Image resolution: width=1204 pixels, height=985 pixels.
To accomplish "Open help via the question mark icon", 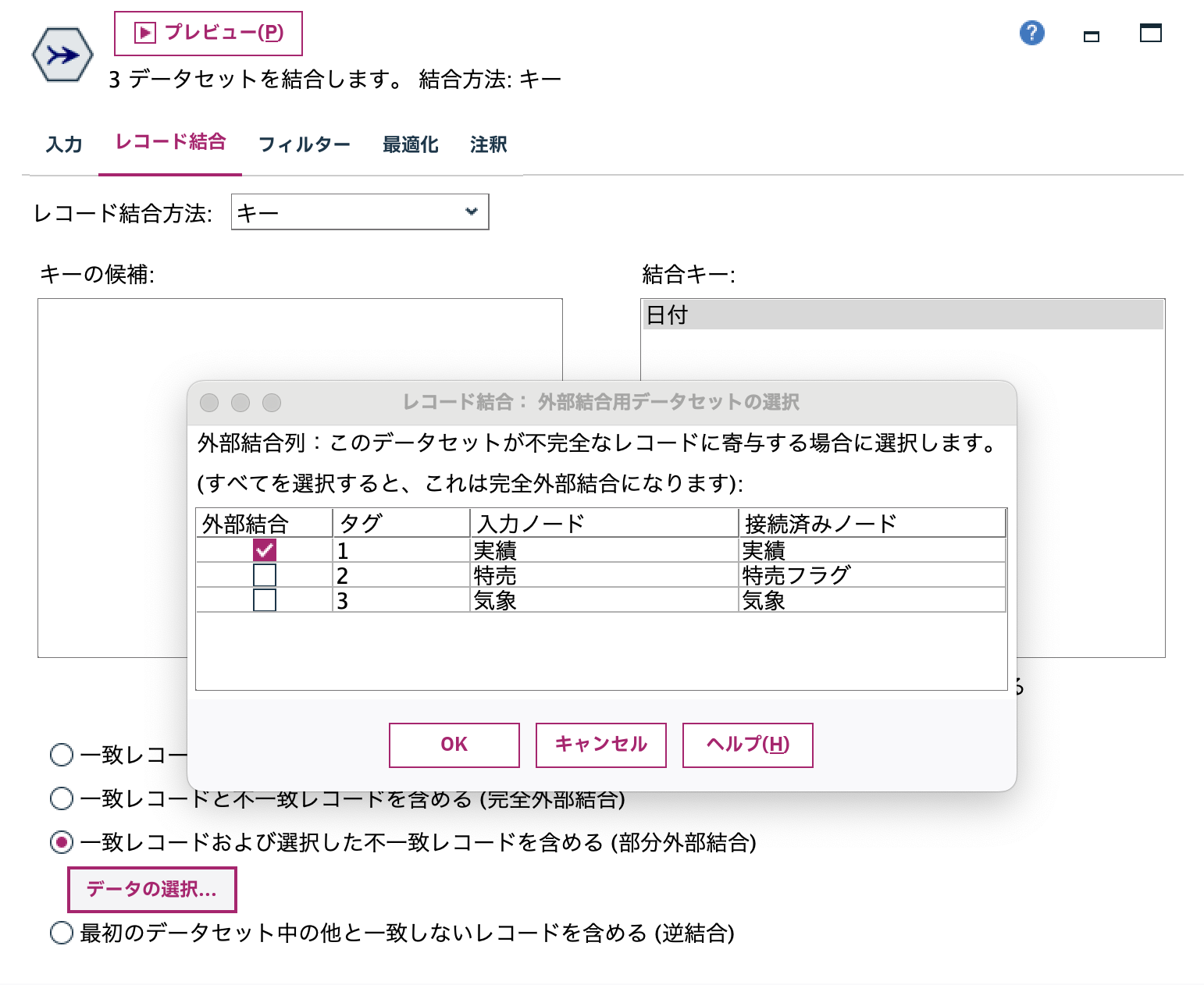I will [x=1031, y=33].
